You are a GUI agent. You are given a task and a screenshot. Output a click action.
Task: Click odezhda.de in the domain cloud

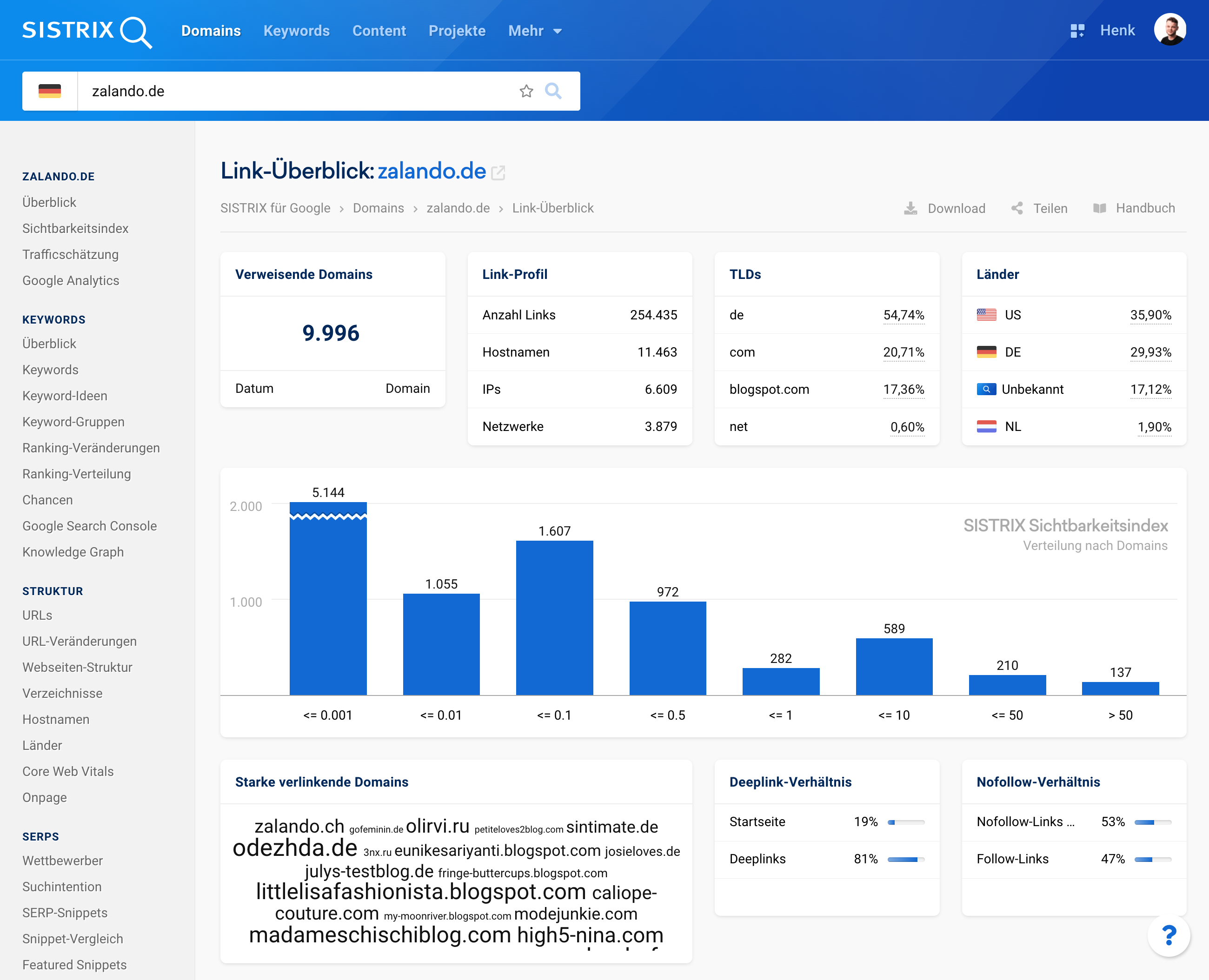click(x=295, y=848)
